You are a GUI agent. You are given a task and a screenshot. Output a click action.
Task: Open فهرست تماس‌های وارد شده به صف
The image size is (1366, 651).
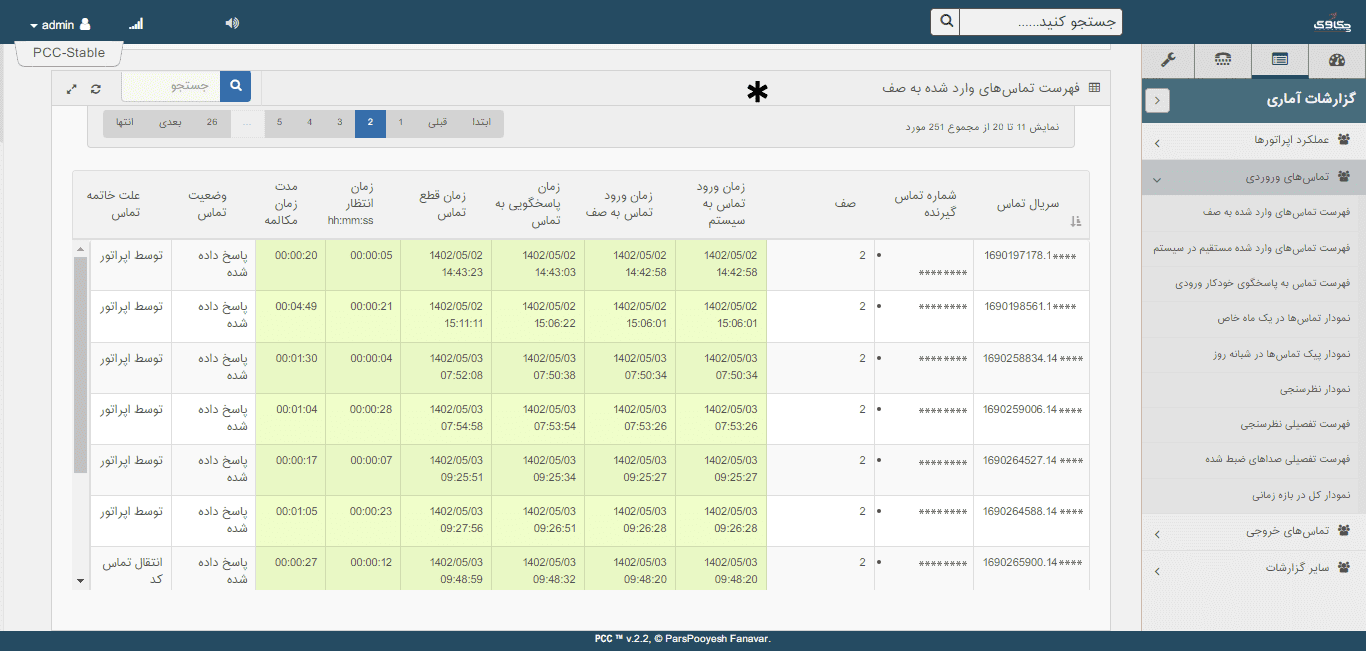(1277, 212)
